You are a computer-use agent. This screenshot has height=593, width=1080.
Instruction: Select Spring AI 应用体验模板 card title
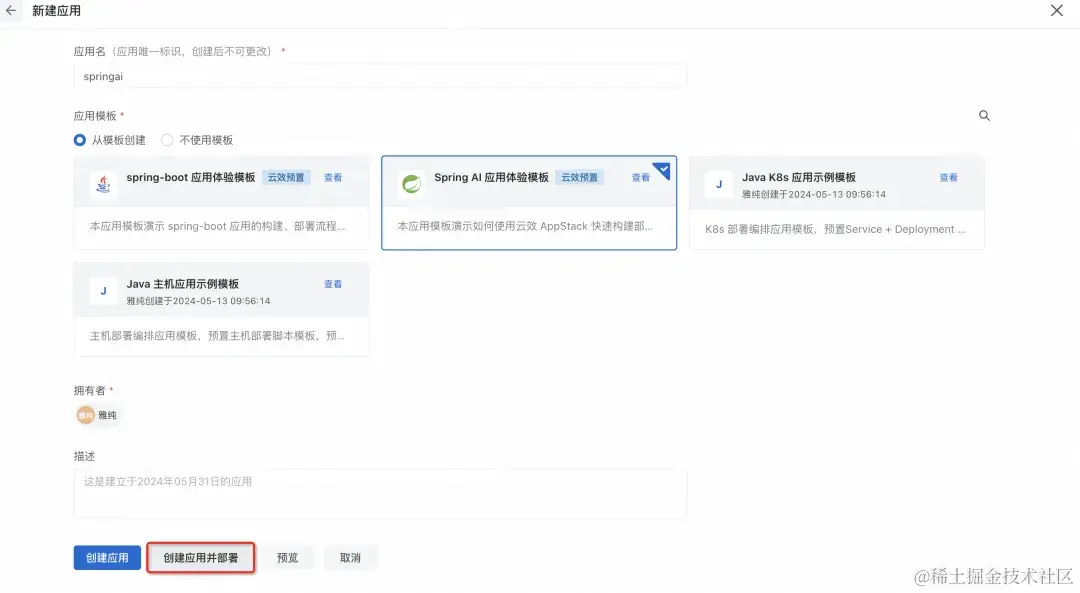(x=491, y=177)
